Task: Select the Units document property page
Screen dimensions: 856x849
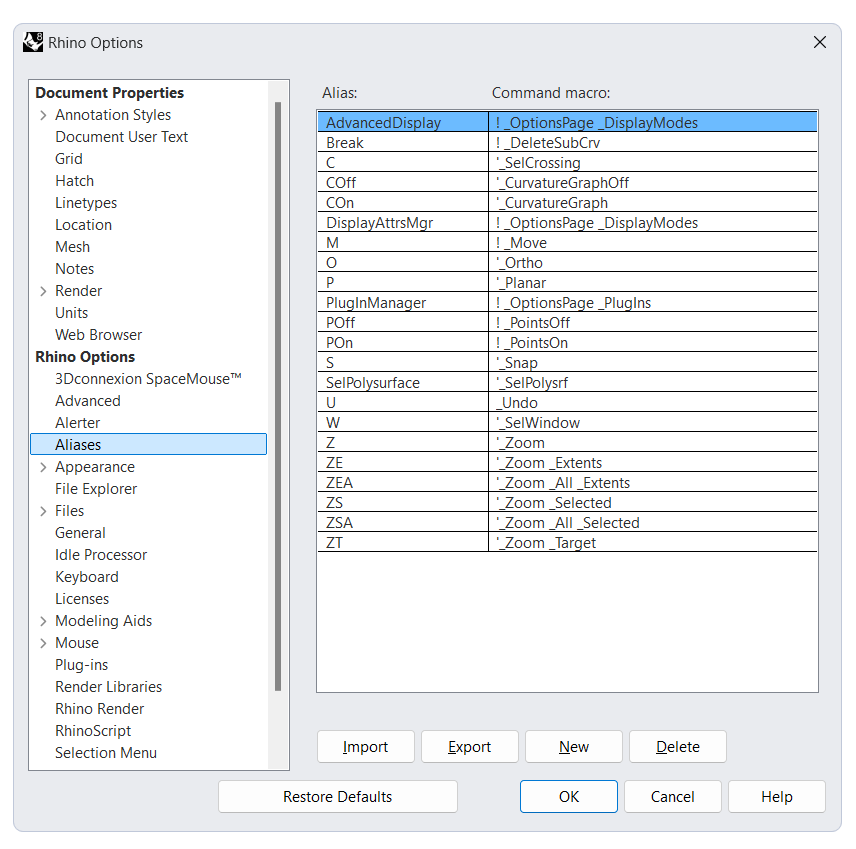Action: (72, 313)
